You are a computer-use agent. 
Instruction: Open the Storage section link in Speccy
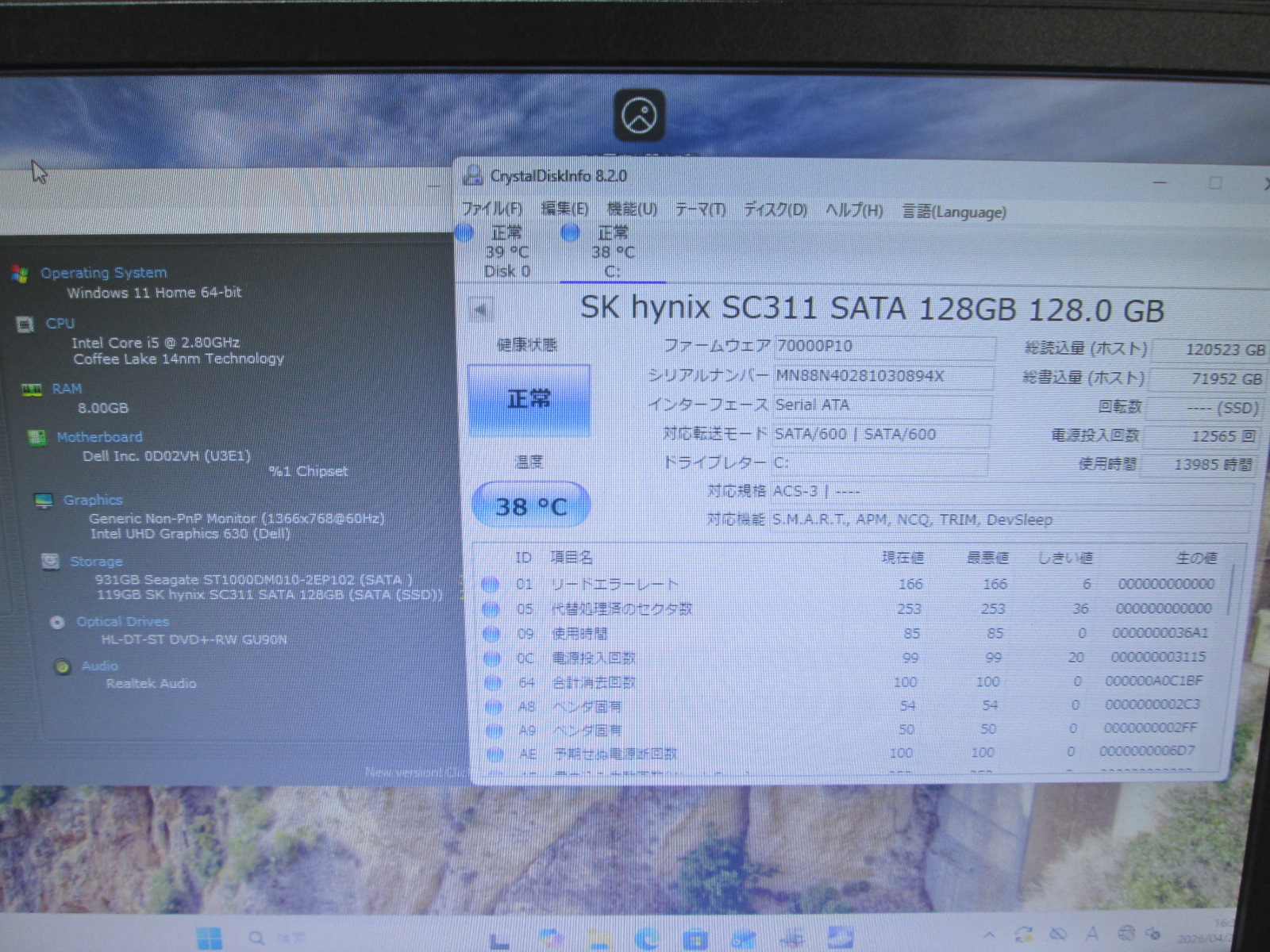pyautogui.click(x=96, y=562)
